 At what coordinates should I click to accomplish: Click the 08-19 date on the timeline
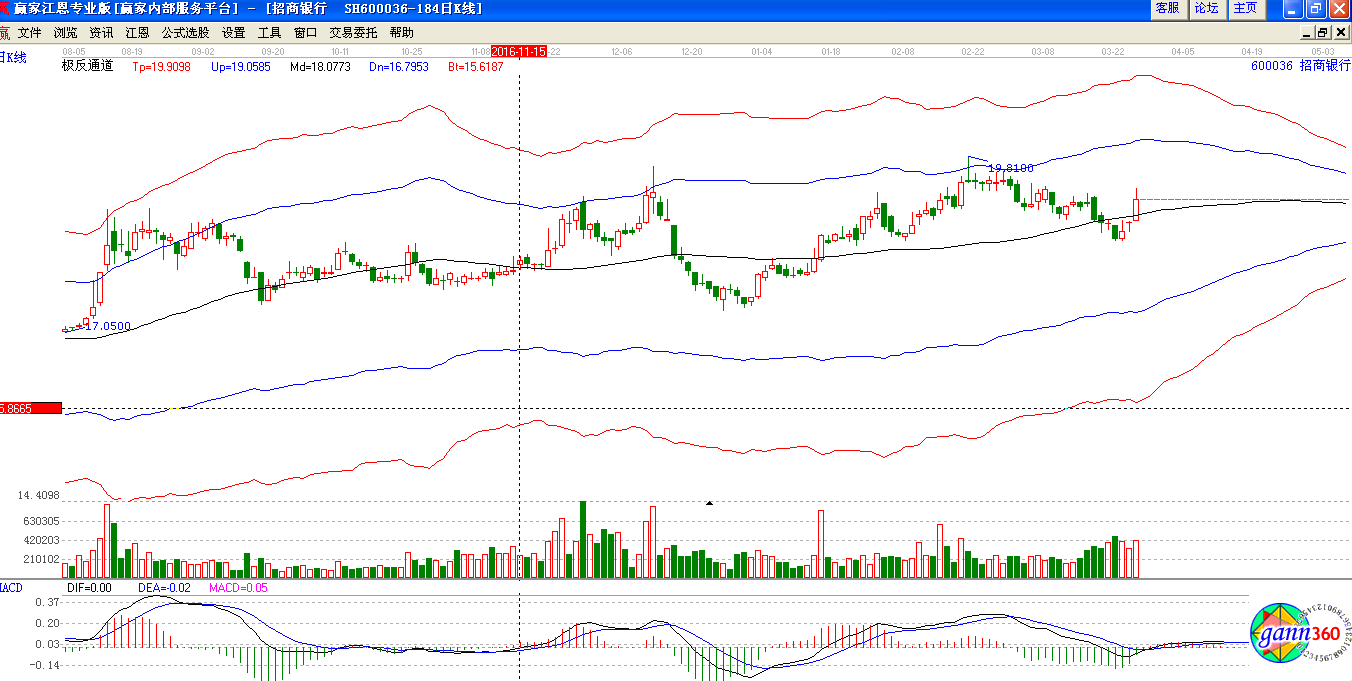pos(132,50)
